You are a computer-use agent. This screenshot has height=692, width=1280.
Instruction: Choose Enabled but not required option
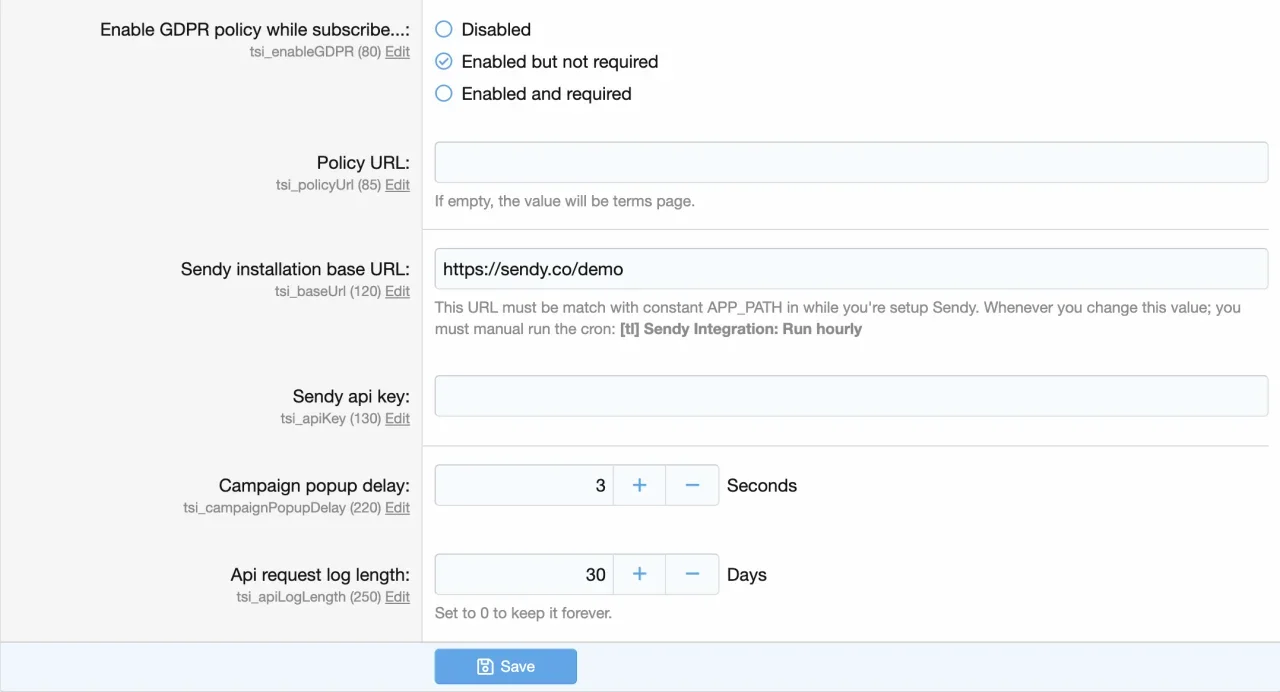coord(444,62)
